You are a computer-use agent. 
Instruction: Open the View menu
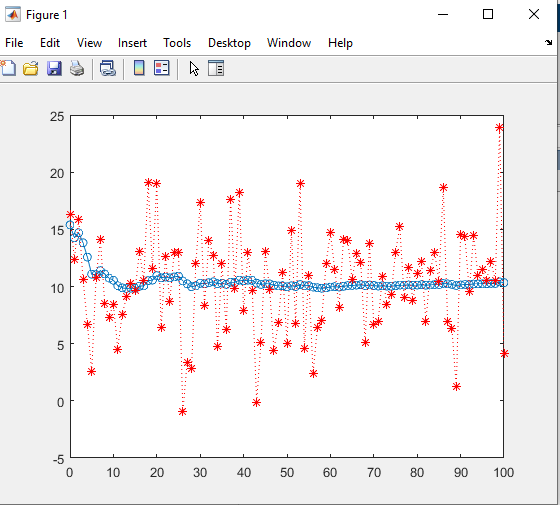click(x=89, y=43)
